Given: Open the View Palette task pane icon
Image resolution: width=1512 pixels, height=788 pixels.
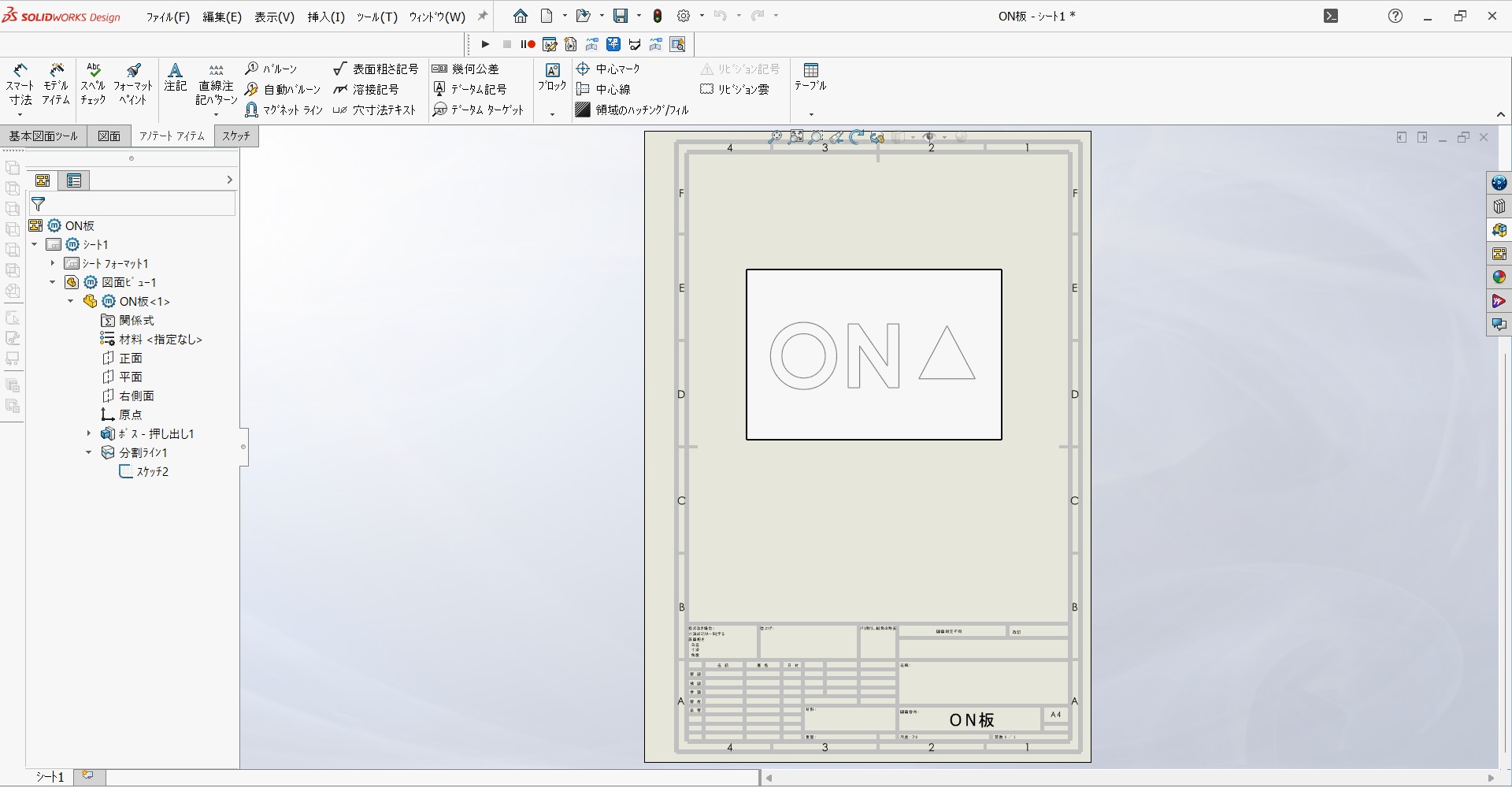Looking at the screenshot, I should [x=1499, y=254].
